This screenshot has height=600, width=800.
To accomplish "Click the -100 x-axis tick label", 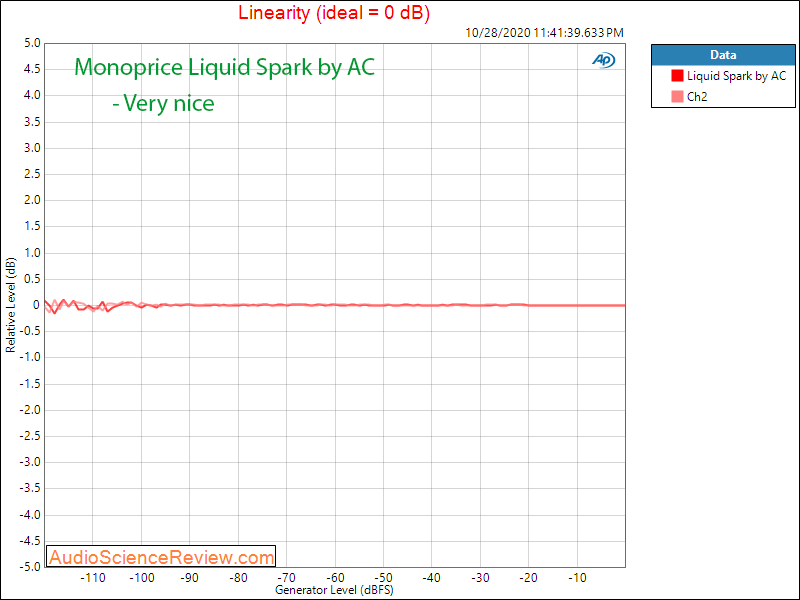I will point(141,578).
